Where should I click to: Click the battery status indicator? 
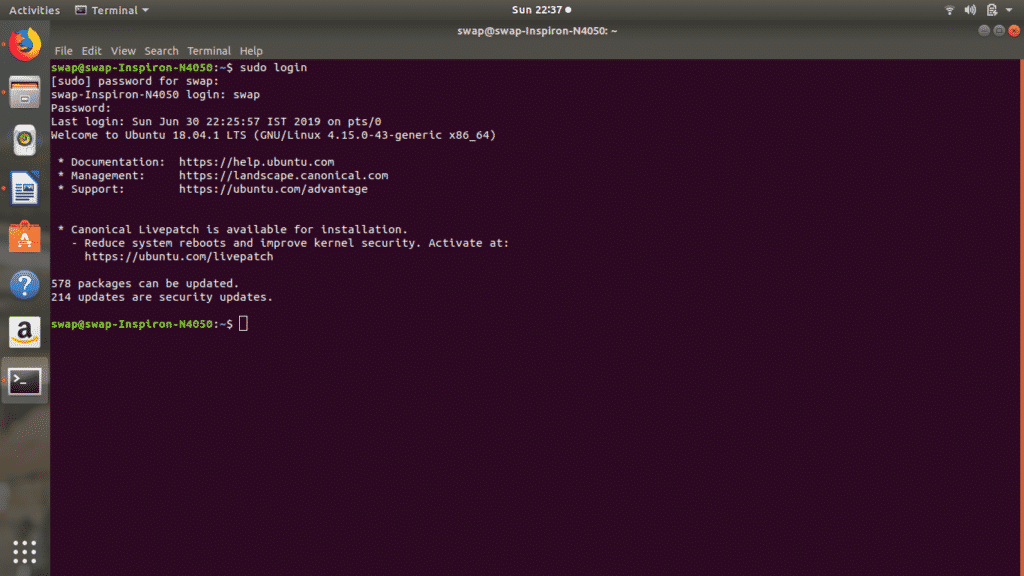click(x=991, y=10)
